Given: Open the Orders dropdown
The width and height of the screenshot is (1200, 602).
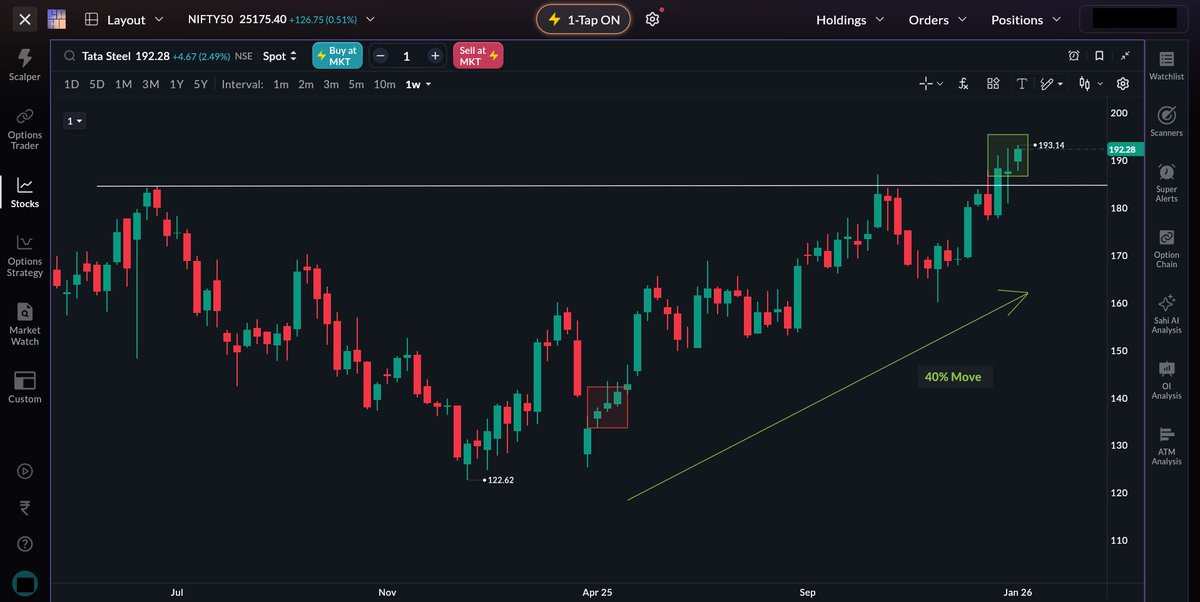Looking at the screenshot, I should 938,19.
